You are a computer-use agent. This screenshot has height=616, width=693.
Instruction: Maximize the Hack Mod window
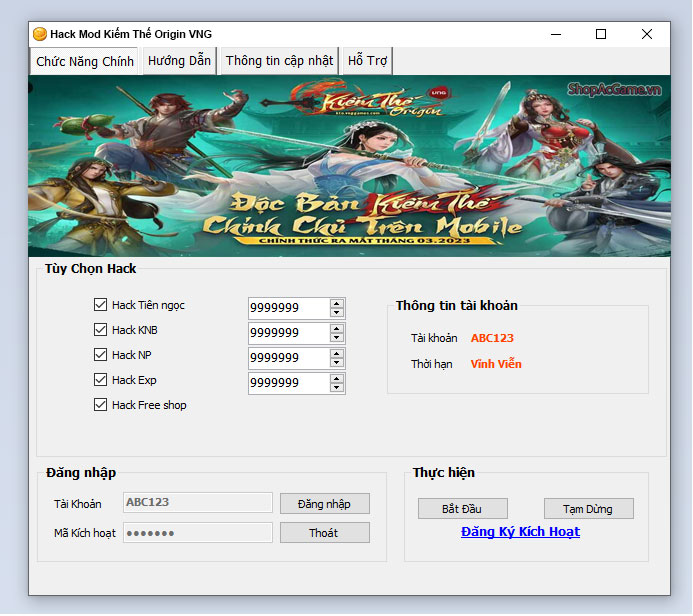tap(601, 34)
